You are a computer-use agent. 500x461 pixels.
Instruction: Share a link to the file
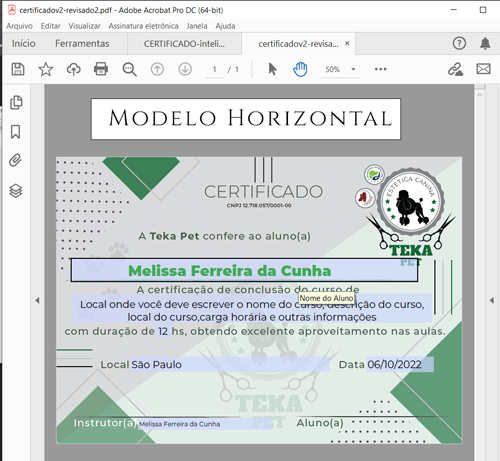(x=455, y=69)
